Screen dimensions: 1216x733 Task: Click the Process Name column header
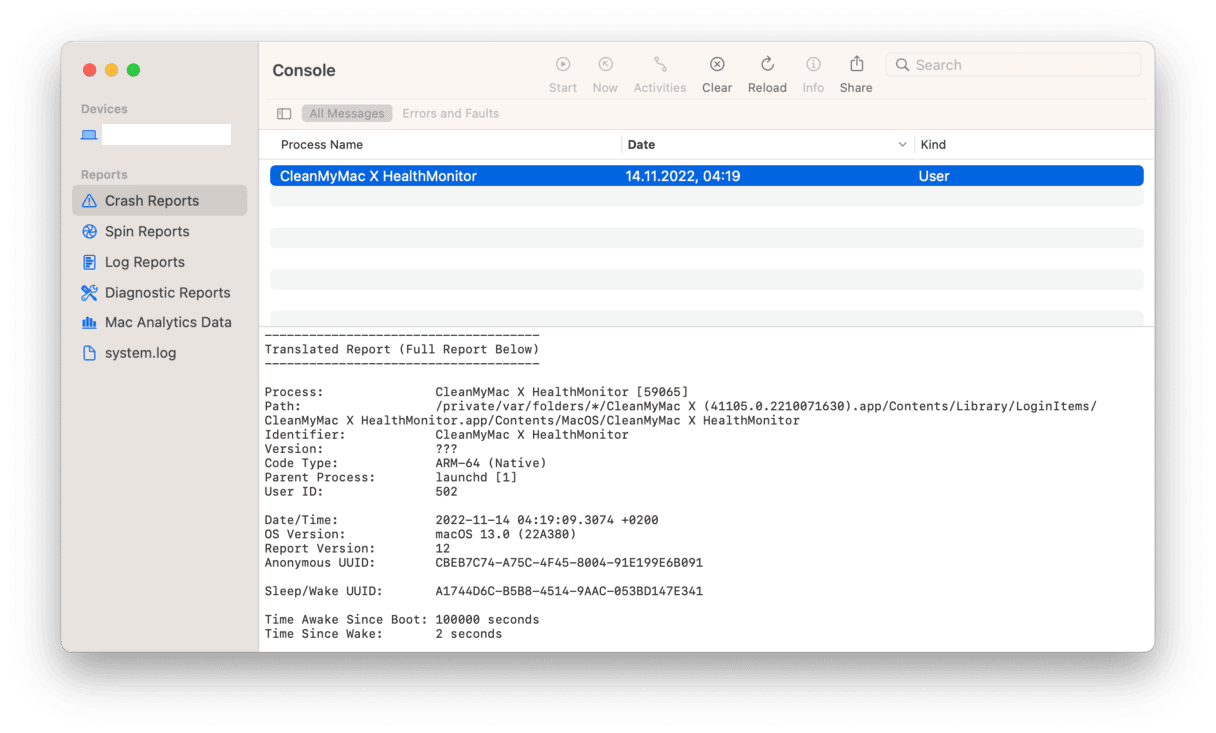(322, 145)
